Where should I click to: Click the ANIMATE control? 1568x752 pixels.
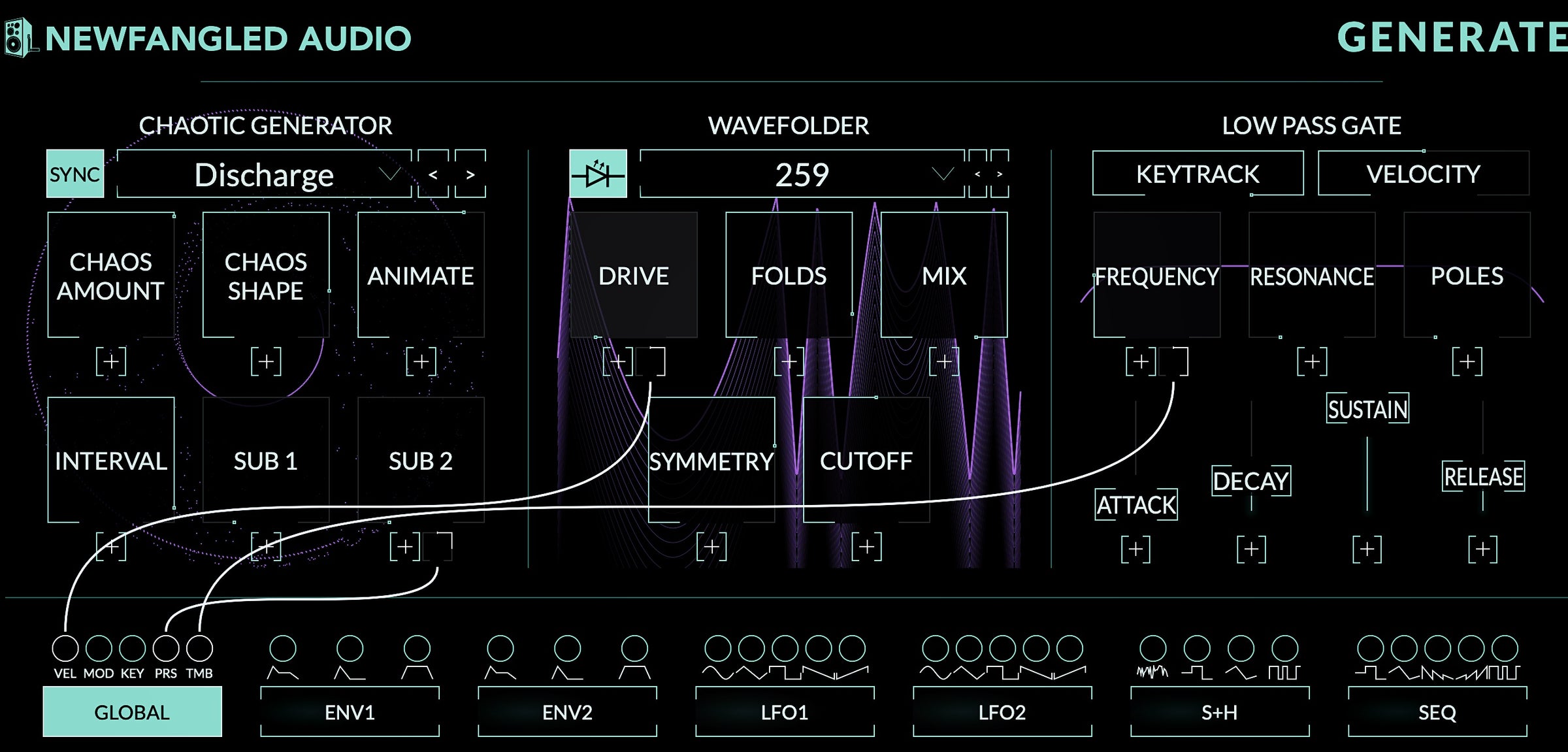click(421, 275)
